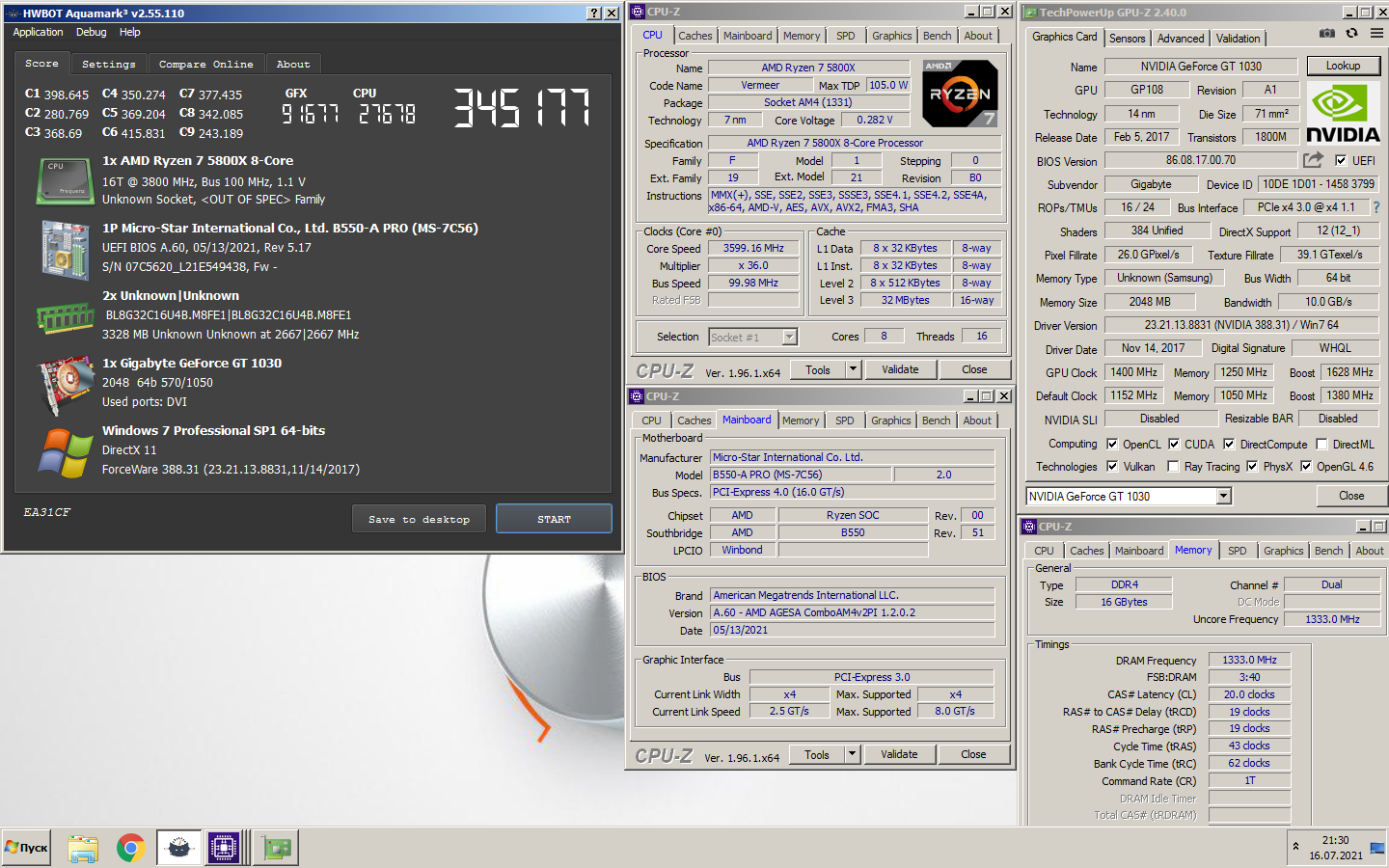The image size is (1389, 868).
Task: Switch to CPU-Z via its purple taskbar icon
Action: (224, 848)
